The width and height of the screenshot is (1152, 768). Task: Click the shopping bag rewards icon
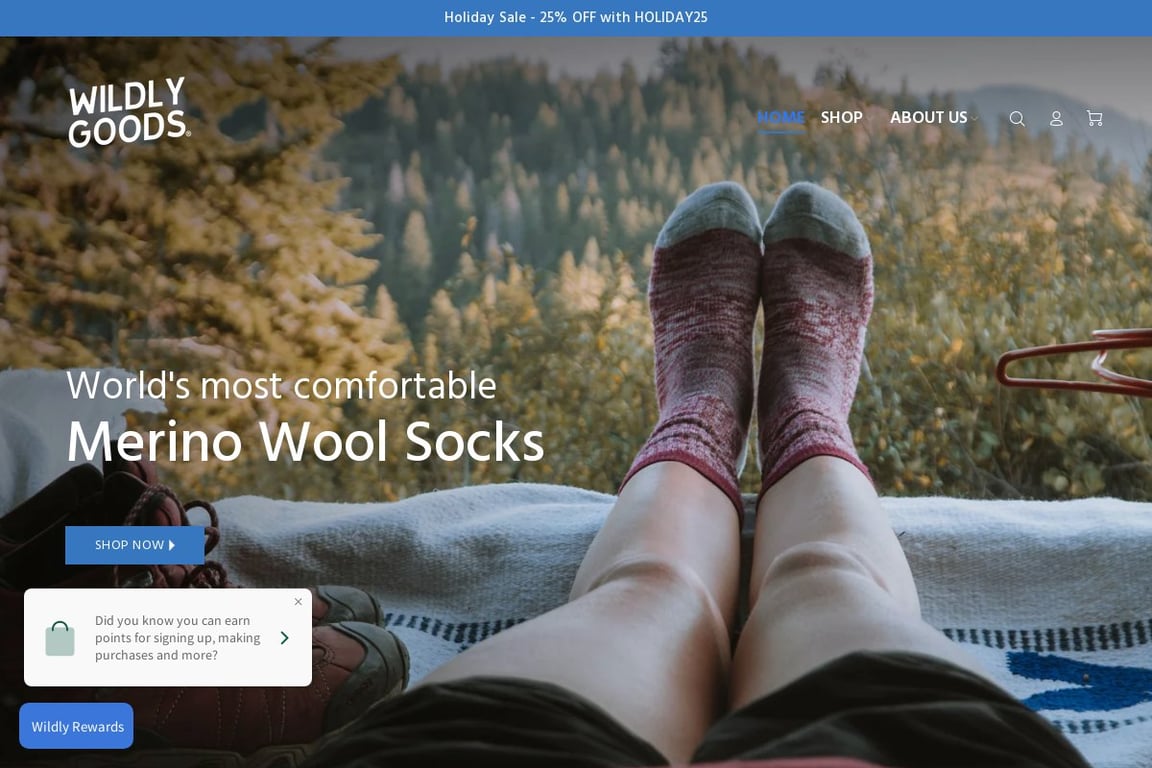pyautogui.click(x=60, y=638)
